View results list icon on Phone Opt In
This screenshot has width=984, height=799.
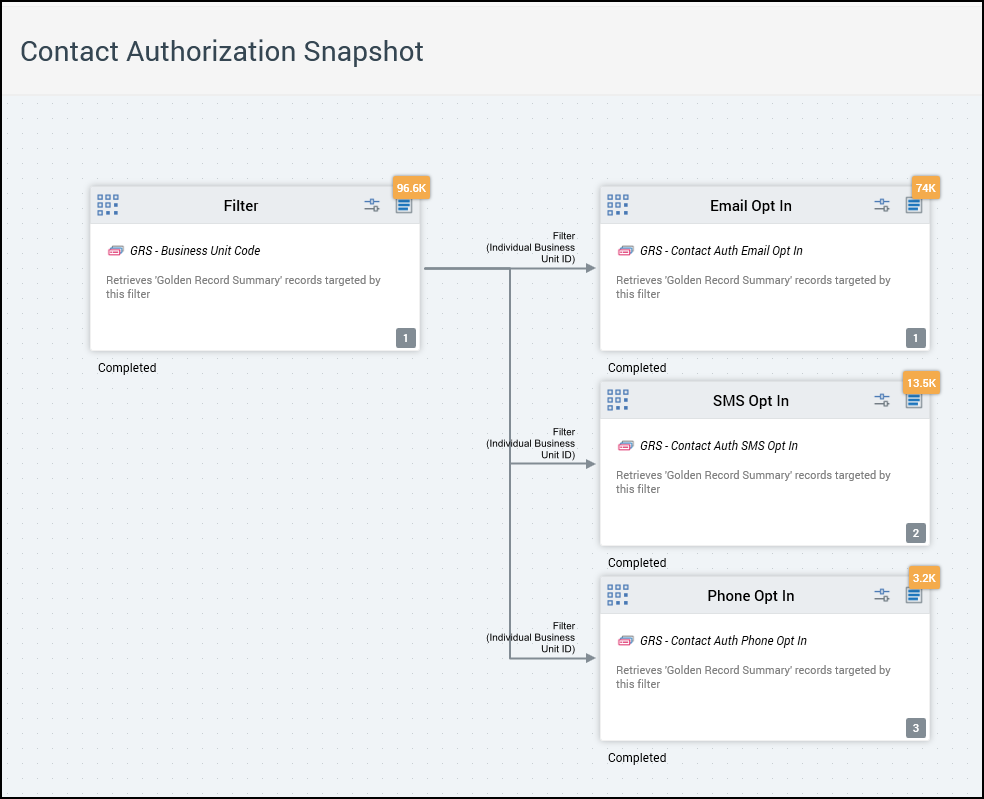[x=913, y=596]
